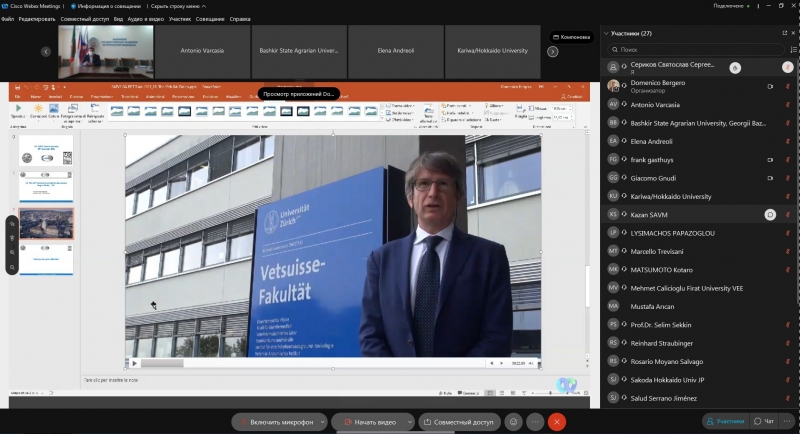The height and width of the screenshot is (434, 800).
Task: Toggle mute for Giacomo Gnudi
Action: click(x=788, y=178)
